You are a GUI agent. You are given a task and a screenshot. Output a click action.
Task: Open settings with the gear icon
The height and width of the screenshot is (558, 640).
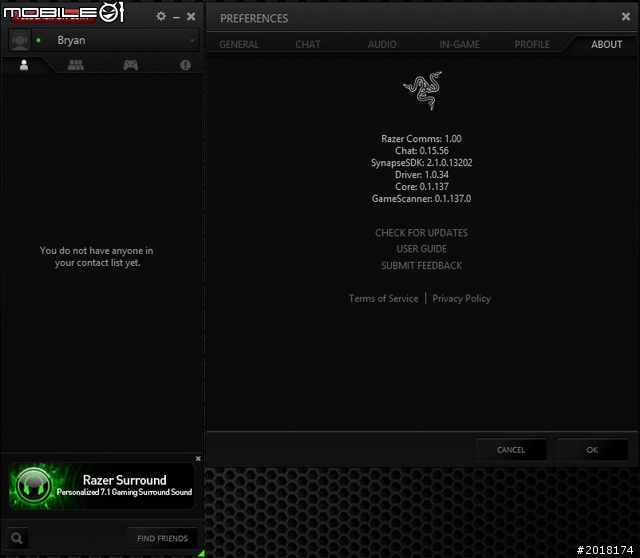tap(161, 16)
